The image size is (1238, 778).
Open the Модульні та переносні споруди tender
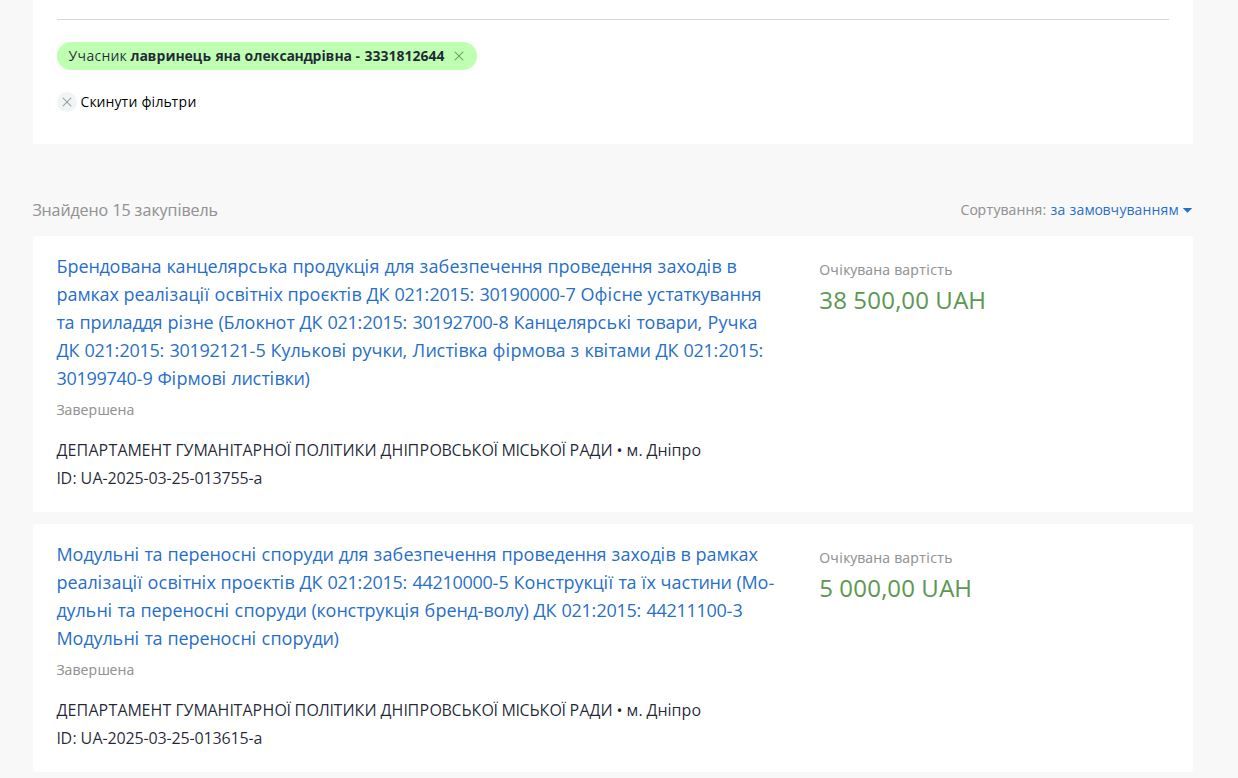(x=415, y=596)
